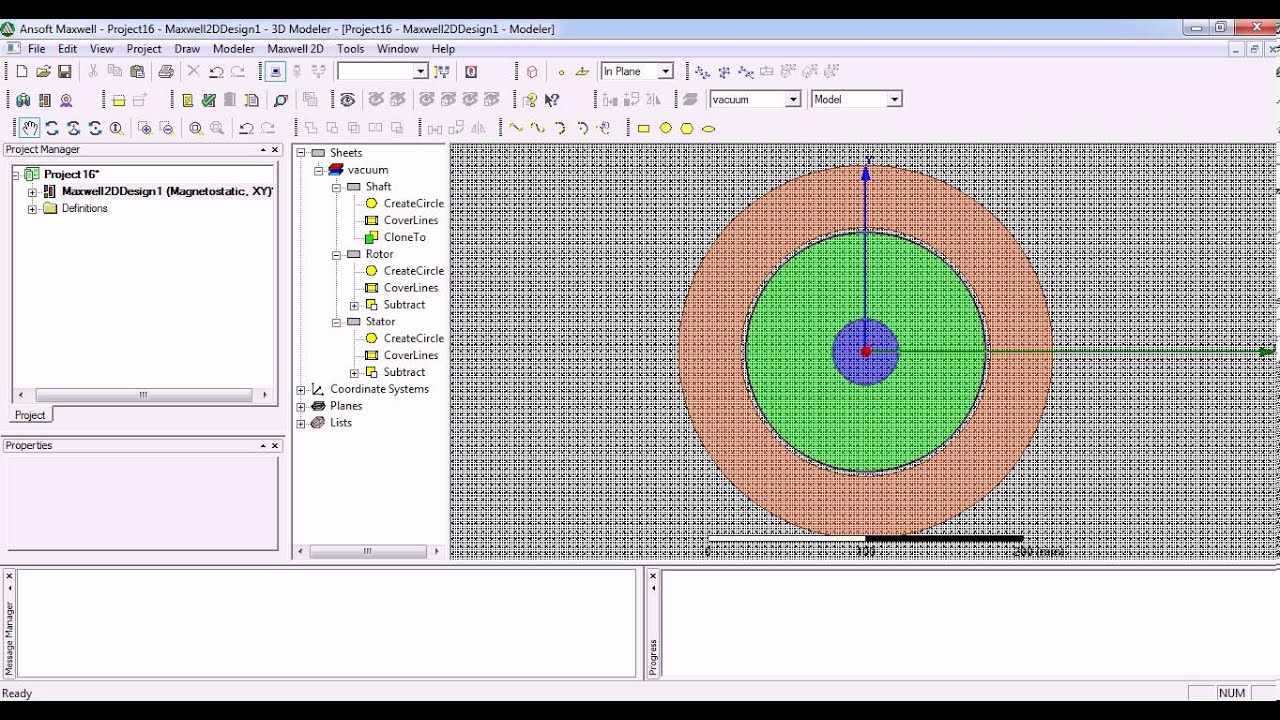This screenshot has height=720, width=1280.
Task: Open the File menu
Action: click(x=36, y=48)
